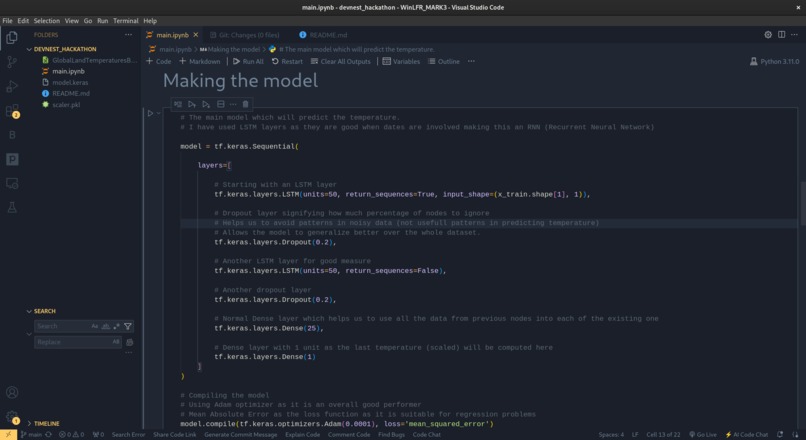
Task: Open the Help menu
Action: tap(150, 21)
